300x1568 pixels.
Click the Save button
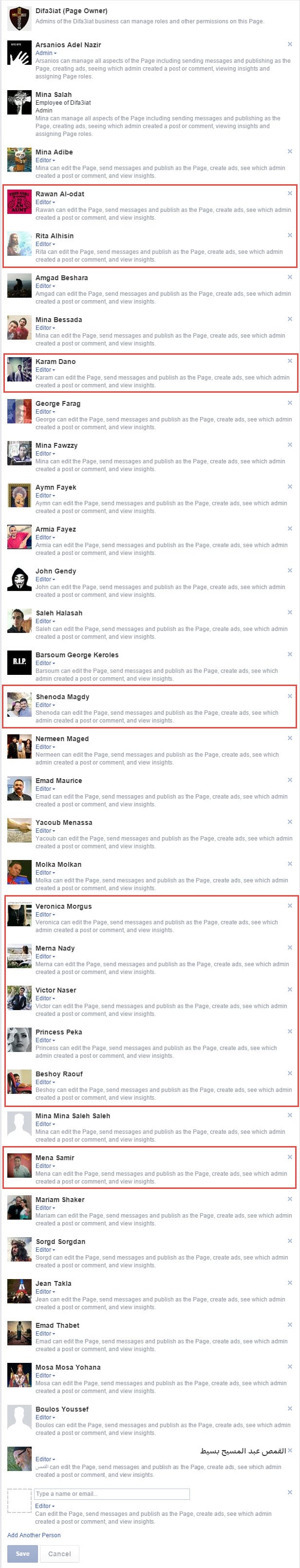[22, 1553]
